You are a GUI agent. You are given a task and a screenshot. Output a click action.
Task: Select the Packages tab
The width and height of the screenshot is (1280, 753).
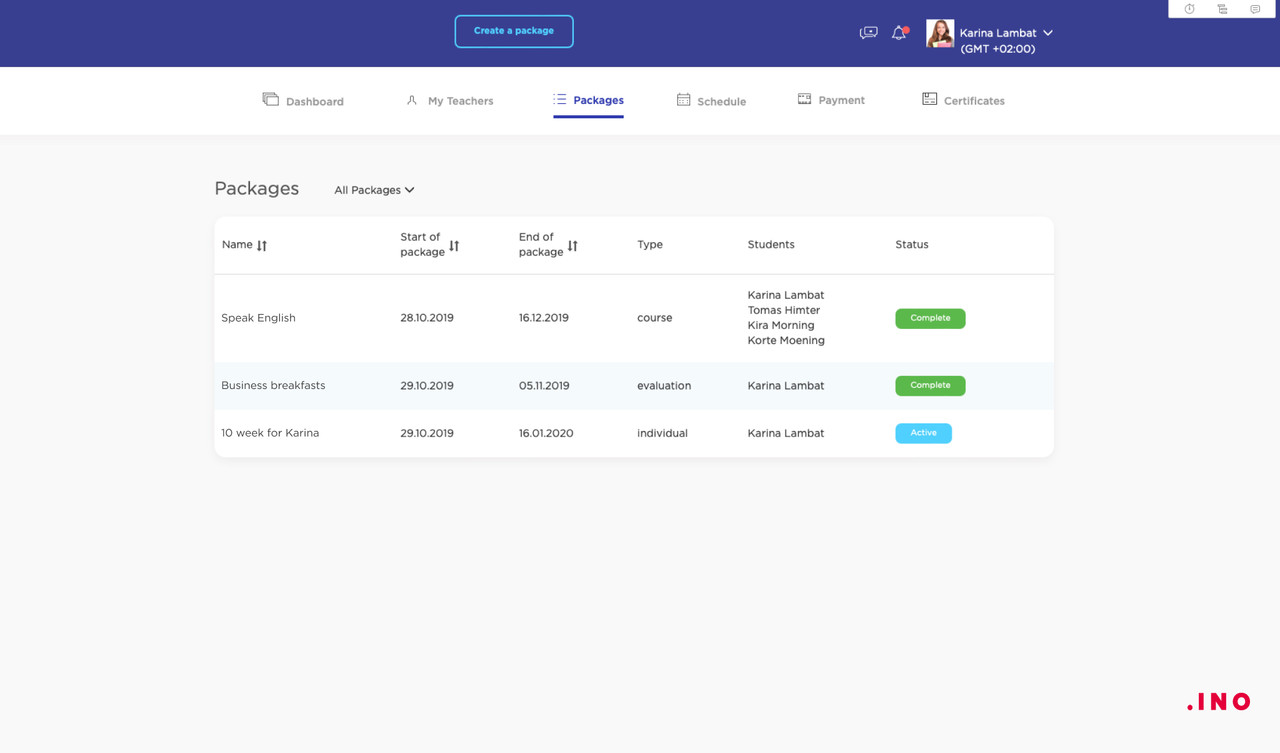(588, 100)
